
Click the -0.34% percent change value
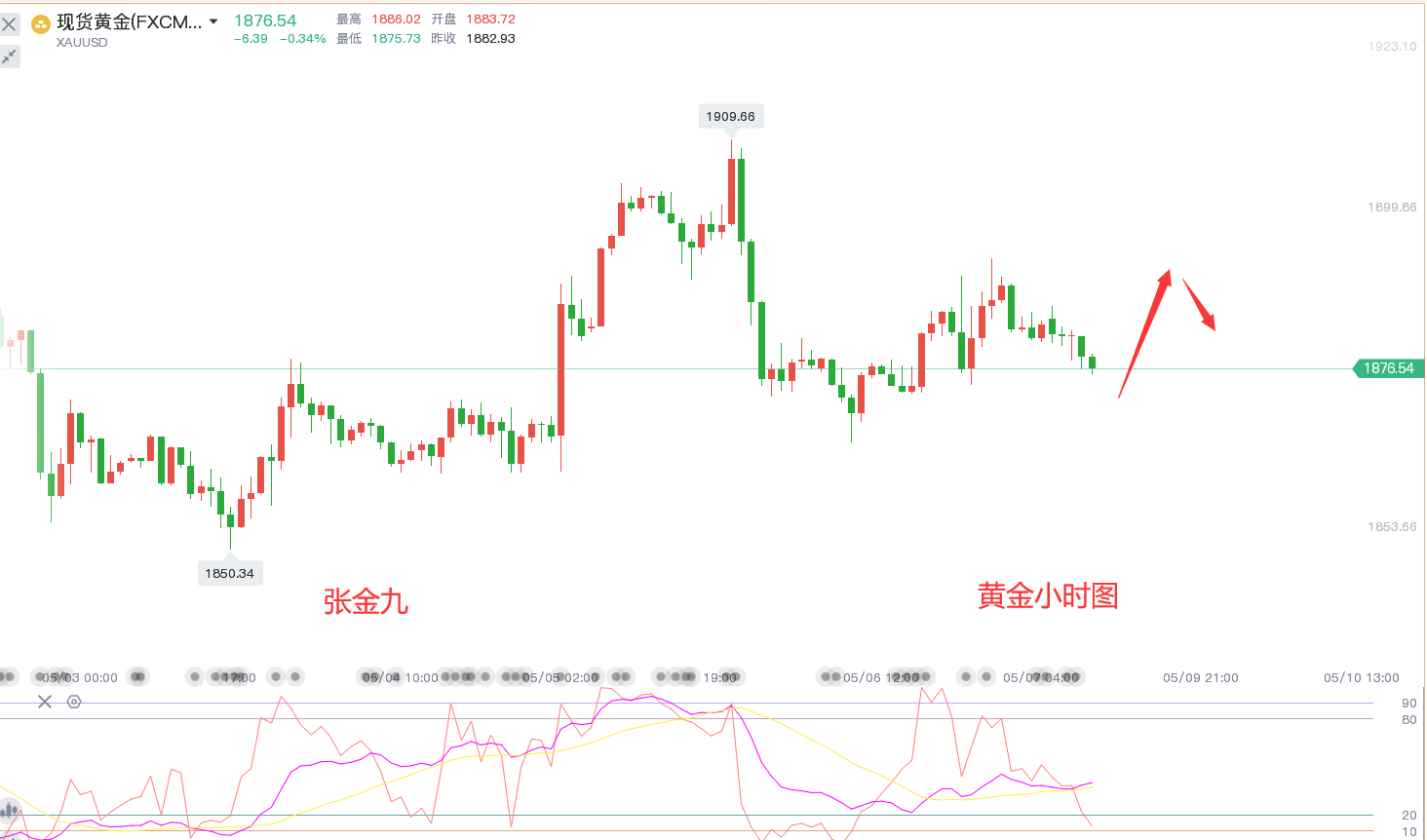pos(303,39)
